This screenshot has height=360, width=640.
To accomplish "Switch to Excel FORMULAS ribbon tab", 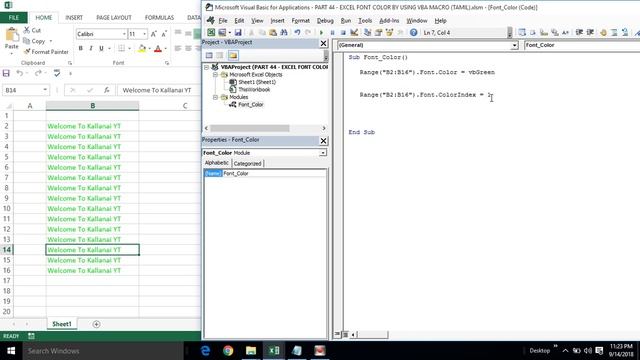I will click(159, 18).
